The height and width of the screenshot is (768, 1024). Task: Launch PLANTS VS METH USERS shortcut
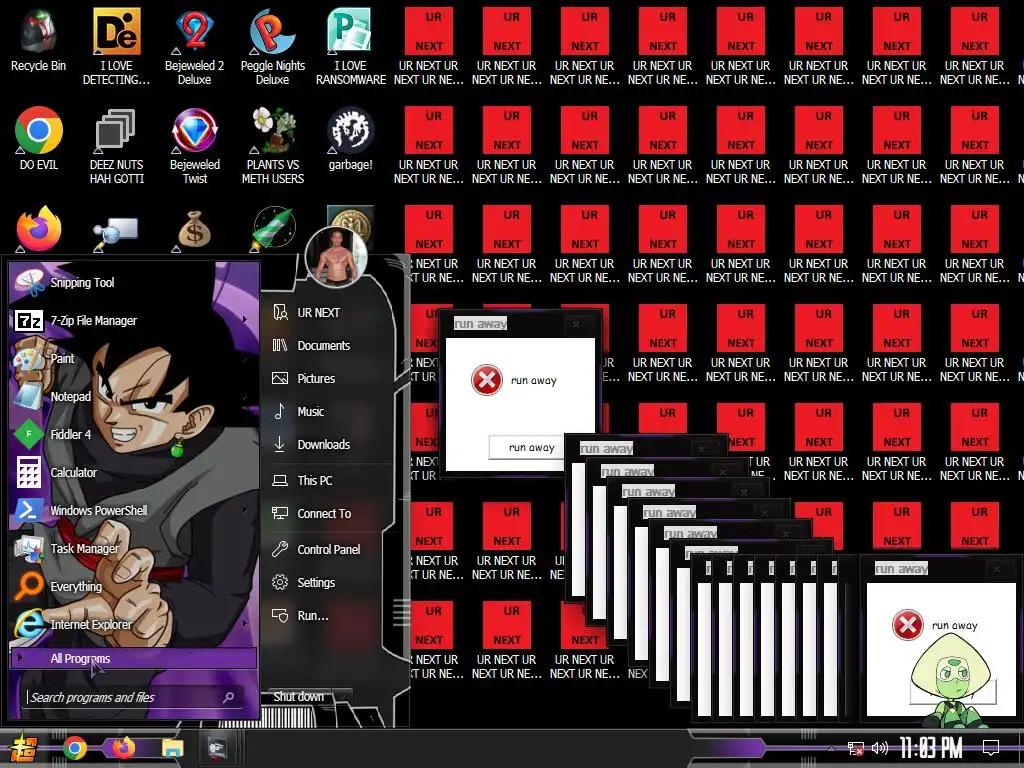272,146
